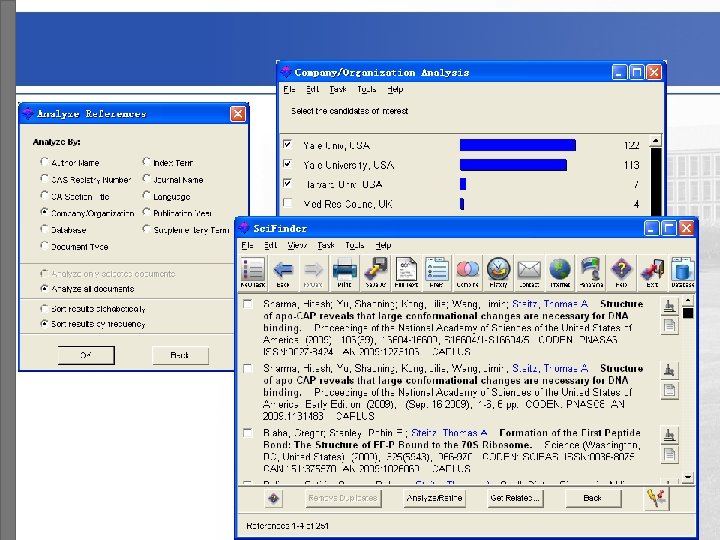Launch the Panorama toolbar icon

[x=591, y=273]
